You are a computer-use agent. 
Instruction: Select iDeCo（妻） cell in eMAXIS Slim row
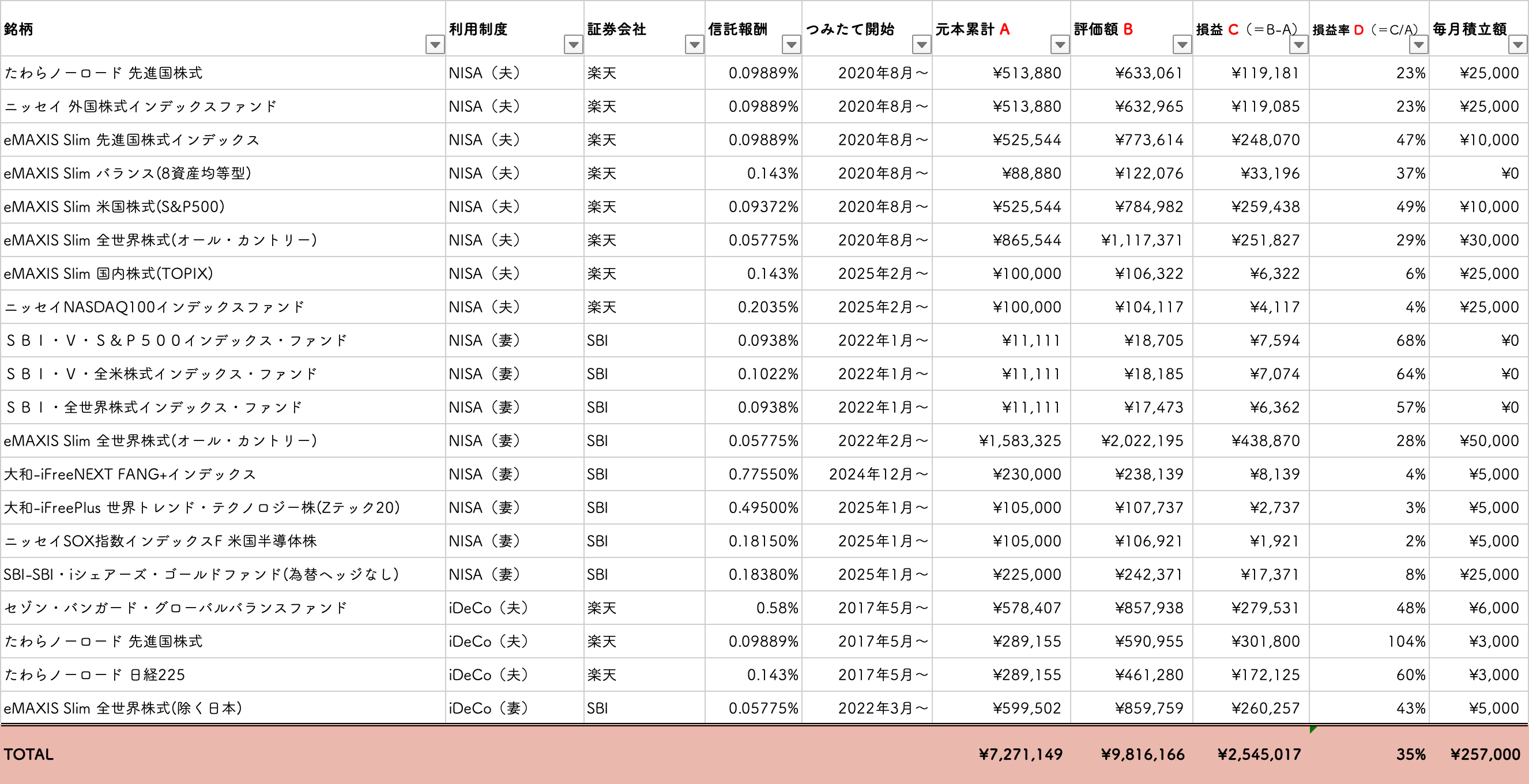(515, 708)
